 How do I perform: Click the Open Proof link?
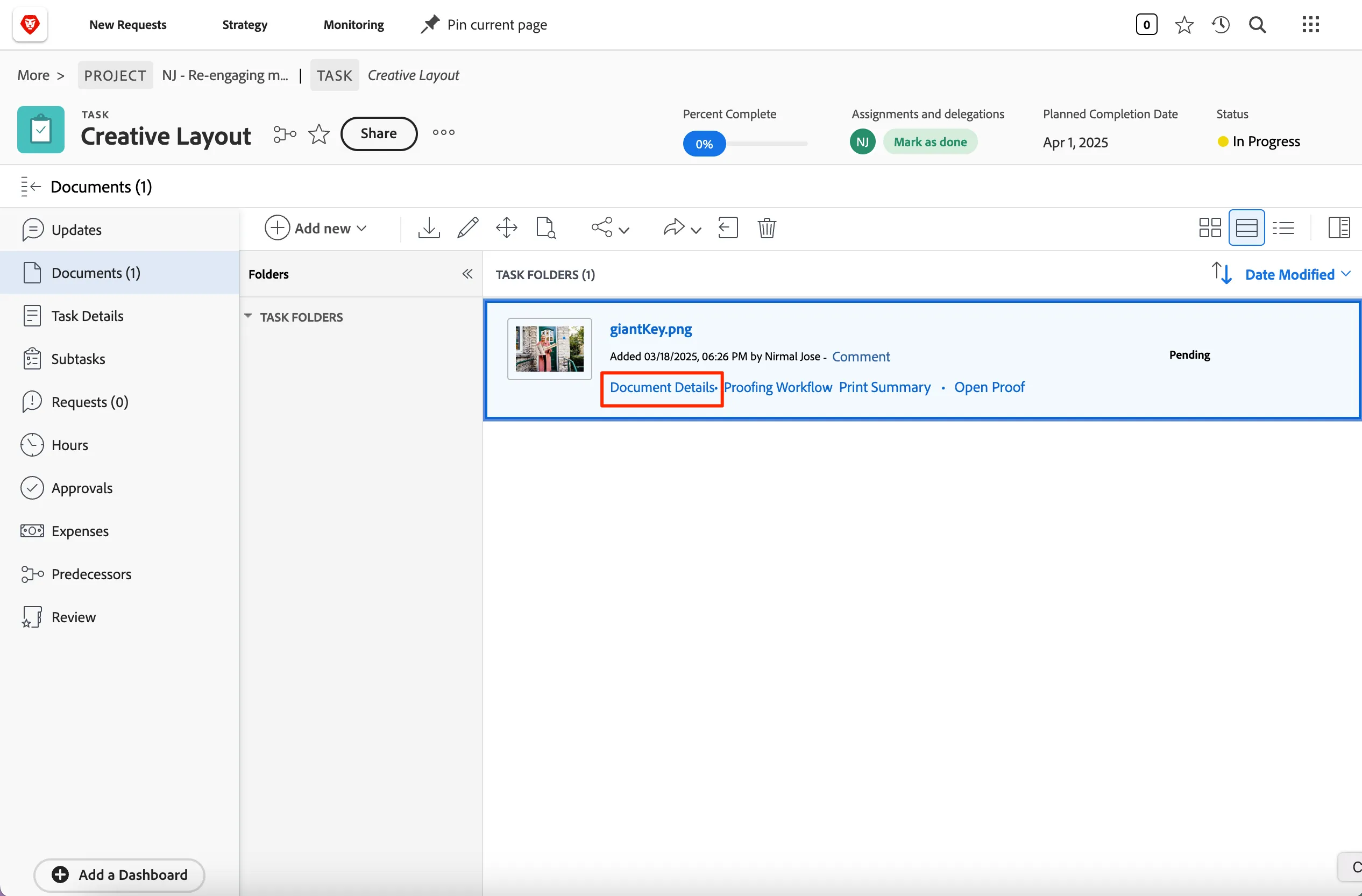[x=989, y=387]
